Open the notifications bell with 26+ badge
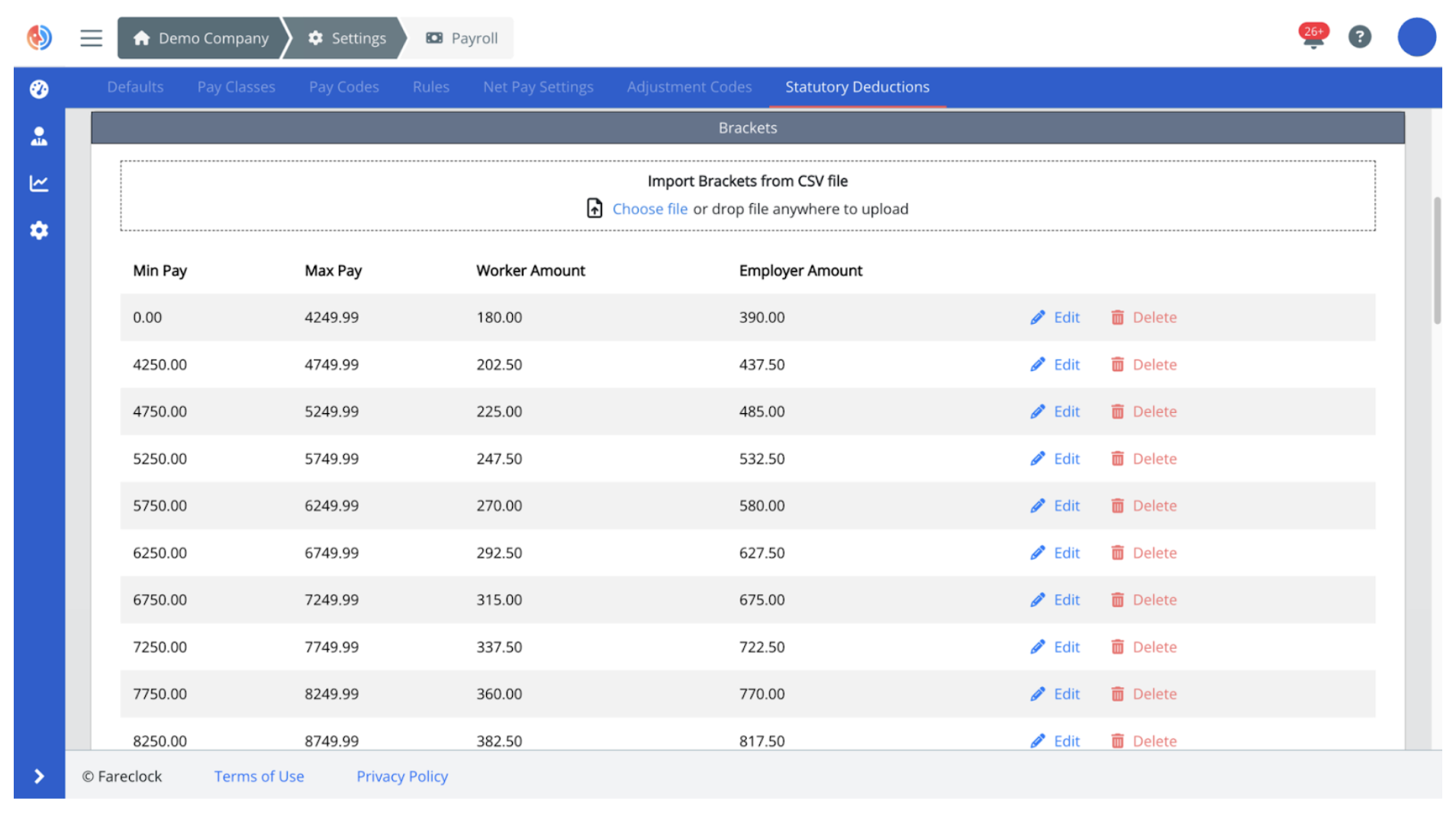1456x817 pixels. pos(1313,37)
